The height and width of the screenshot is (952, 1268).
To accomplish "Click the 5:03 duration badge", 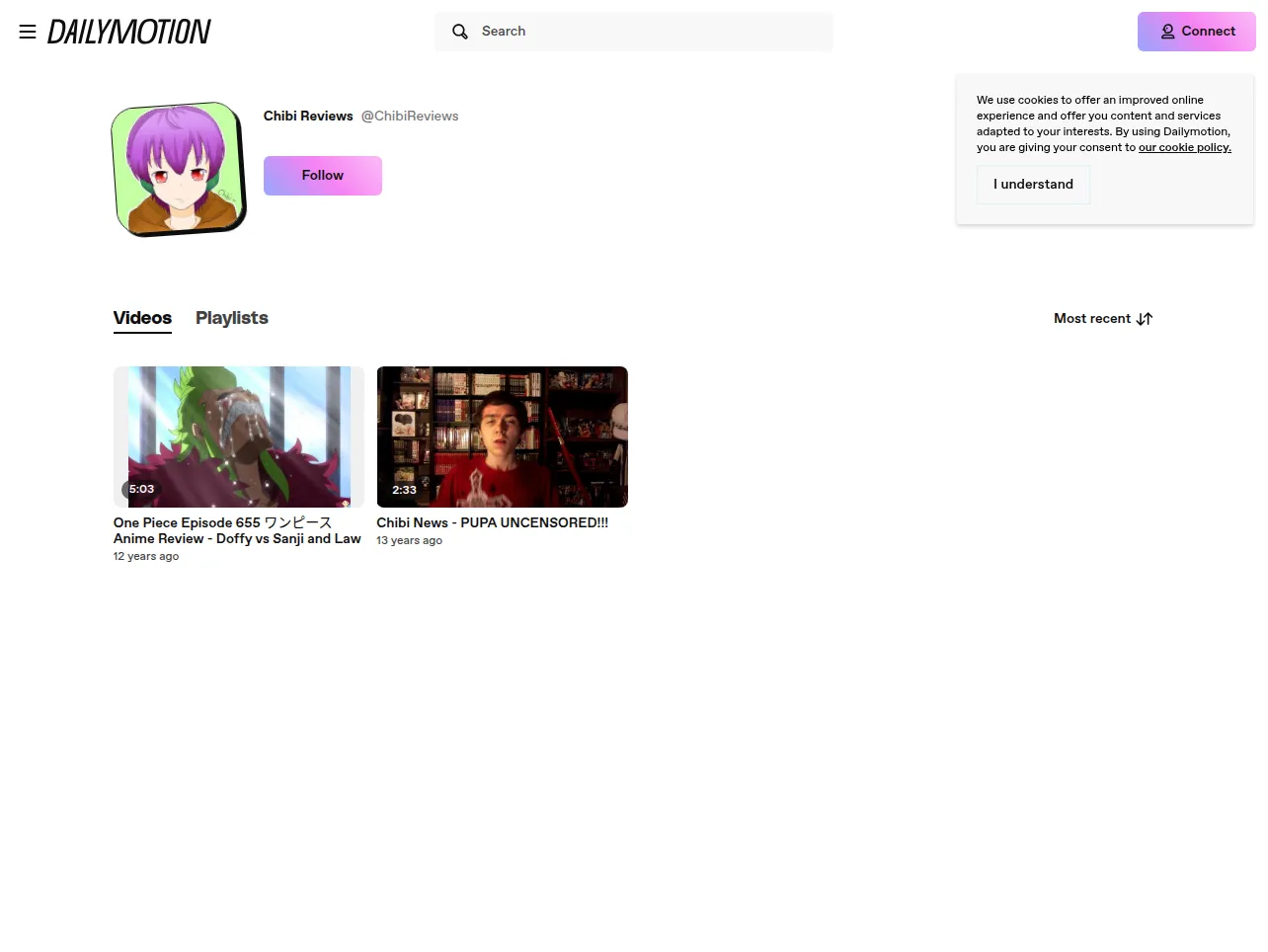I will click(x=141, y=489).
